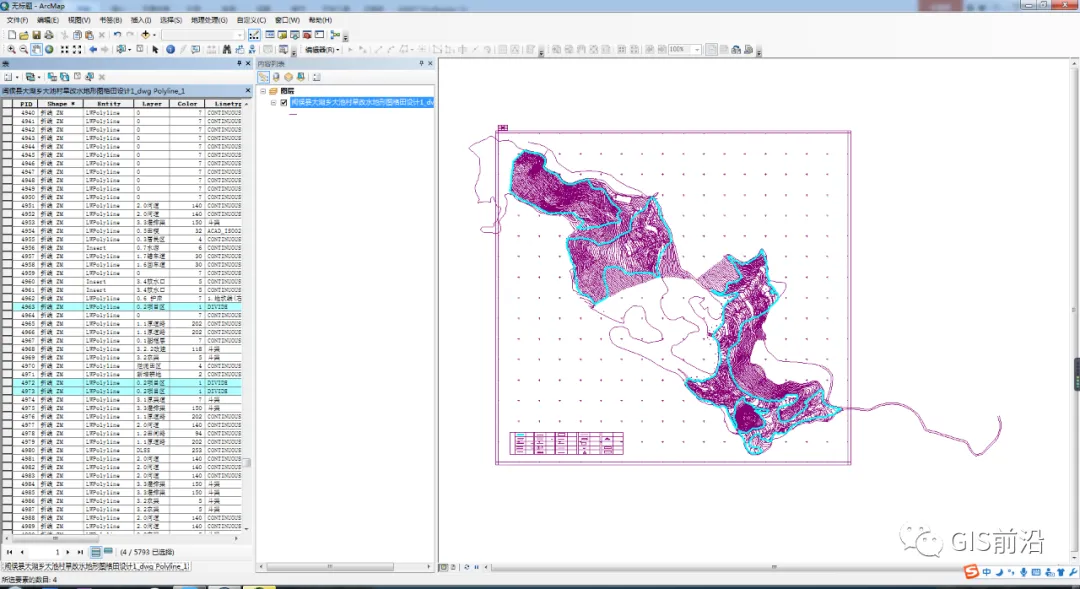Create a new map document
This screenshot has width=1080, height=589.
coord(12,34)
